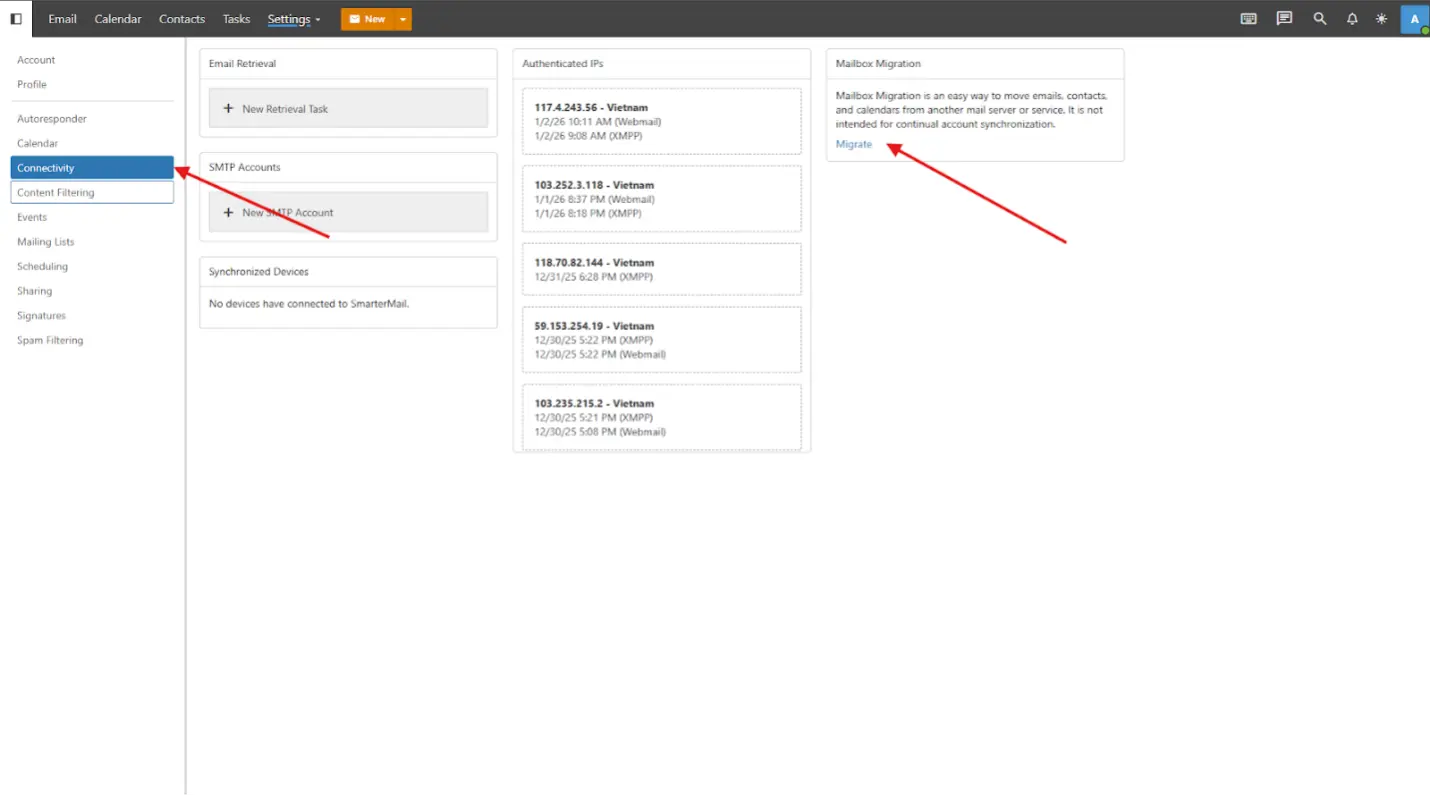Image resolution: width=1430 pixels, height=797 pixels.
Task: Open Signatures settings
Action: click(x=92, y=315)
